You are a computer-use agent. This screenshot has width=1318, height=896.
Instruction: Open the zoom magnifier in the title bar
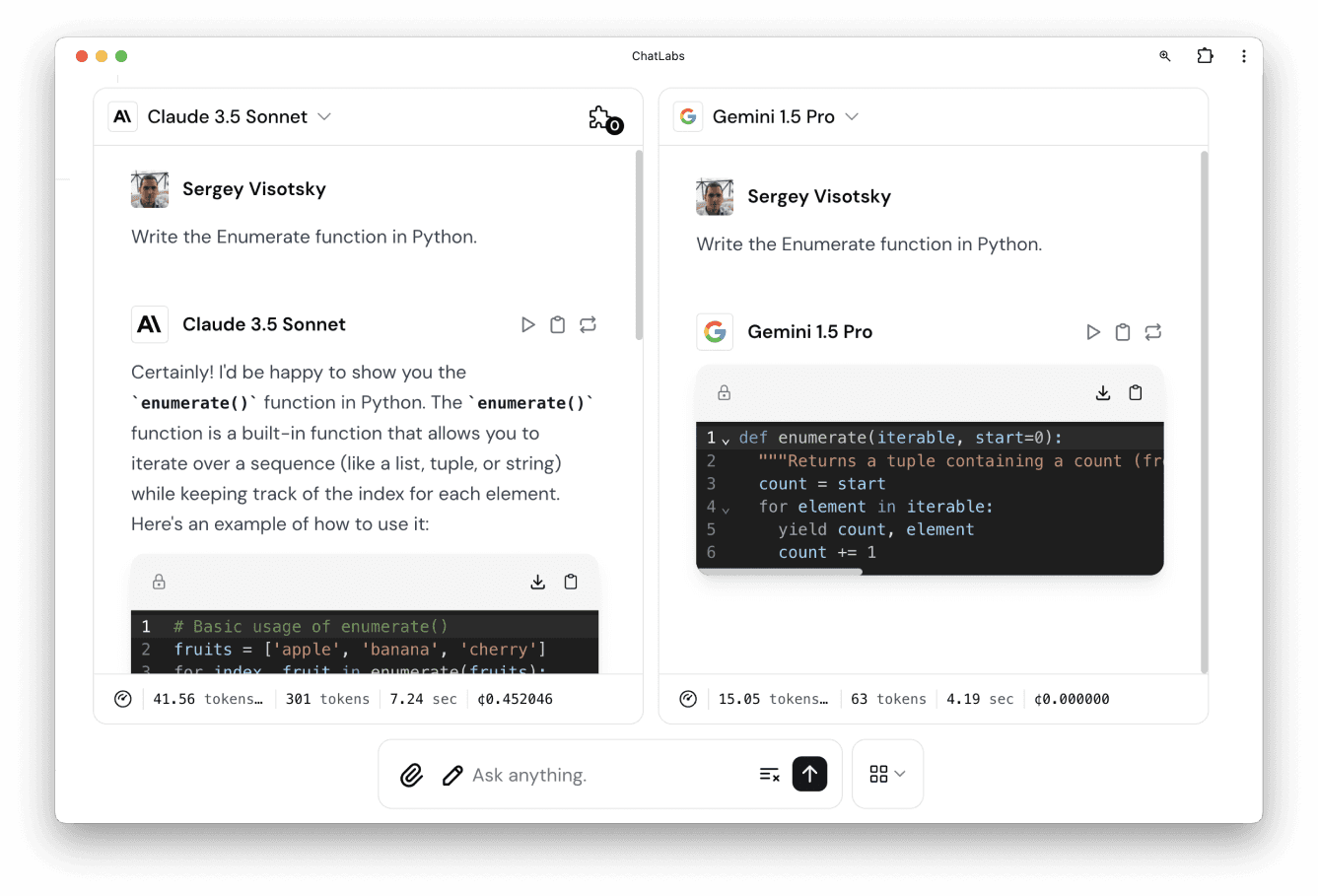click(x=1165, y=56)
